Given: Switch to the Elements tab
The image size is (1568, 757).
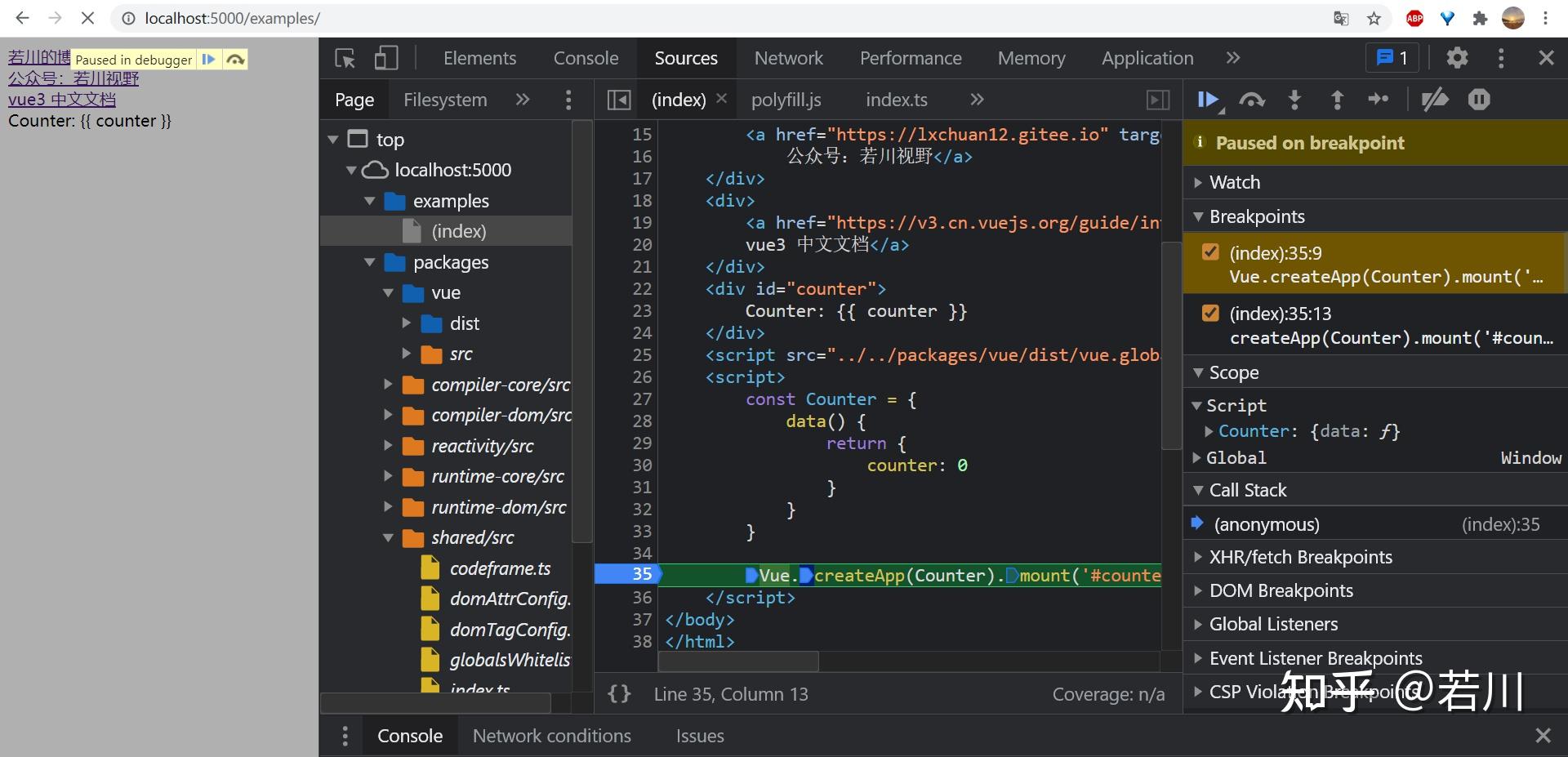Looking at the screenshot, I should [x=479, y=58].
